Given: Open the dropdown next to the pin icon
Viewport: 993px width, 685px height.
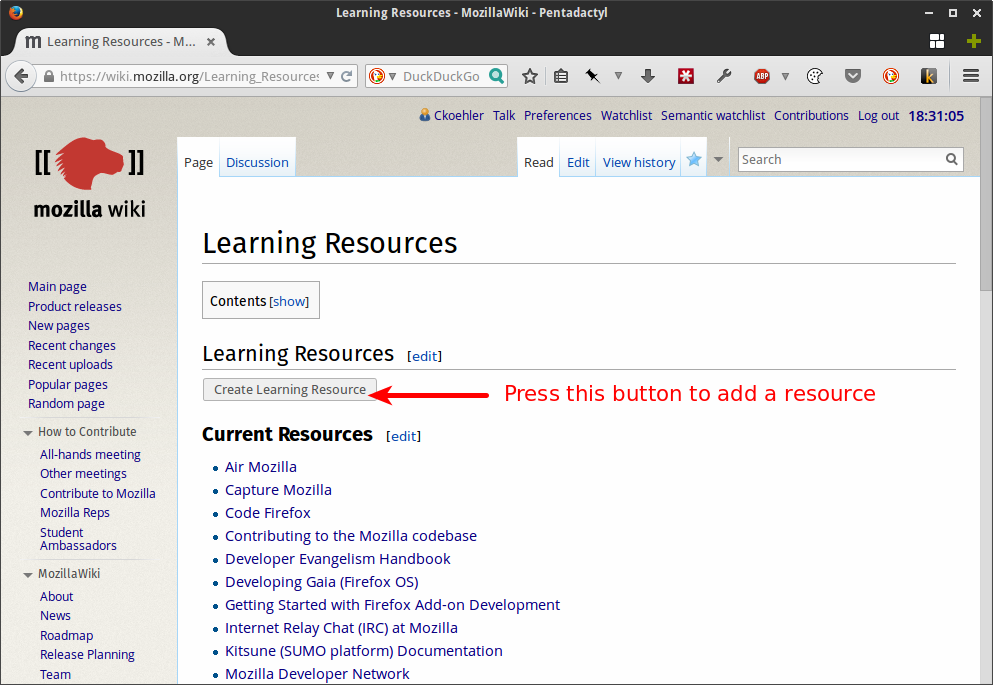Looking at the screenshot, I should point(618,76).
